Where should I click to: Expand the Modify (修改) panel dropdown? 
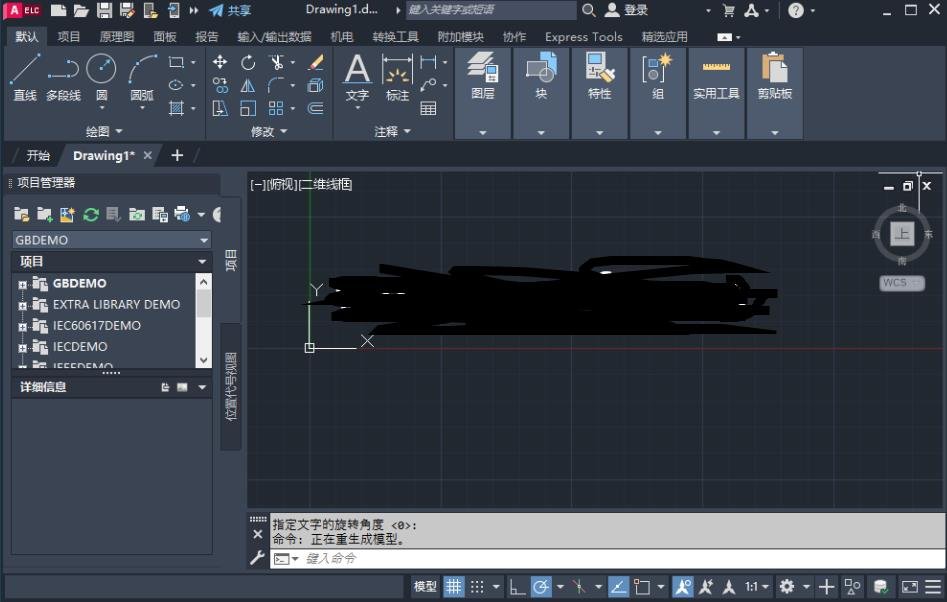point(269,131)
